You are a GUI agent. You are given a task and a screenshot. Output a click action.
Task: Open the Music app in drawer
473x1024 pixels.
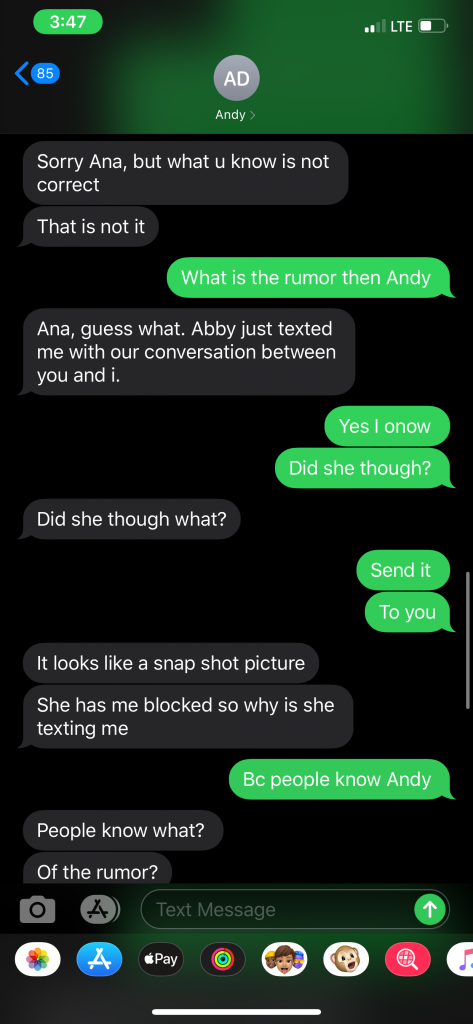[x=461, y=959]
